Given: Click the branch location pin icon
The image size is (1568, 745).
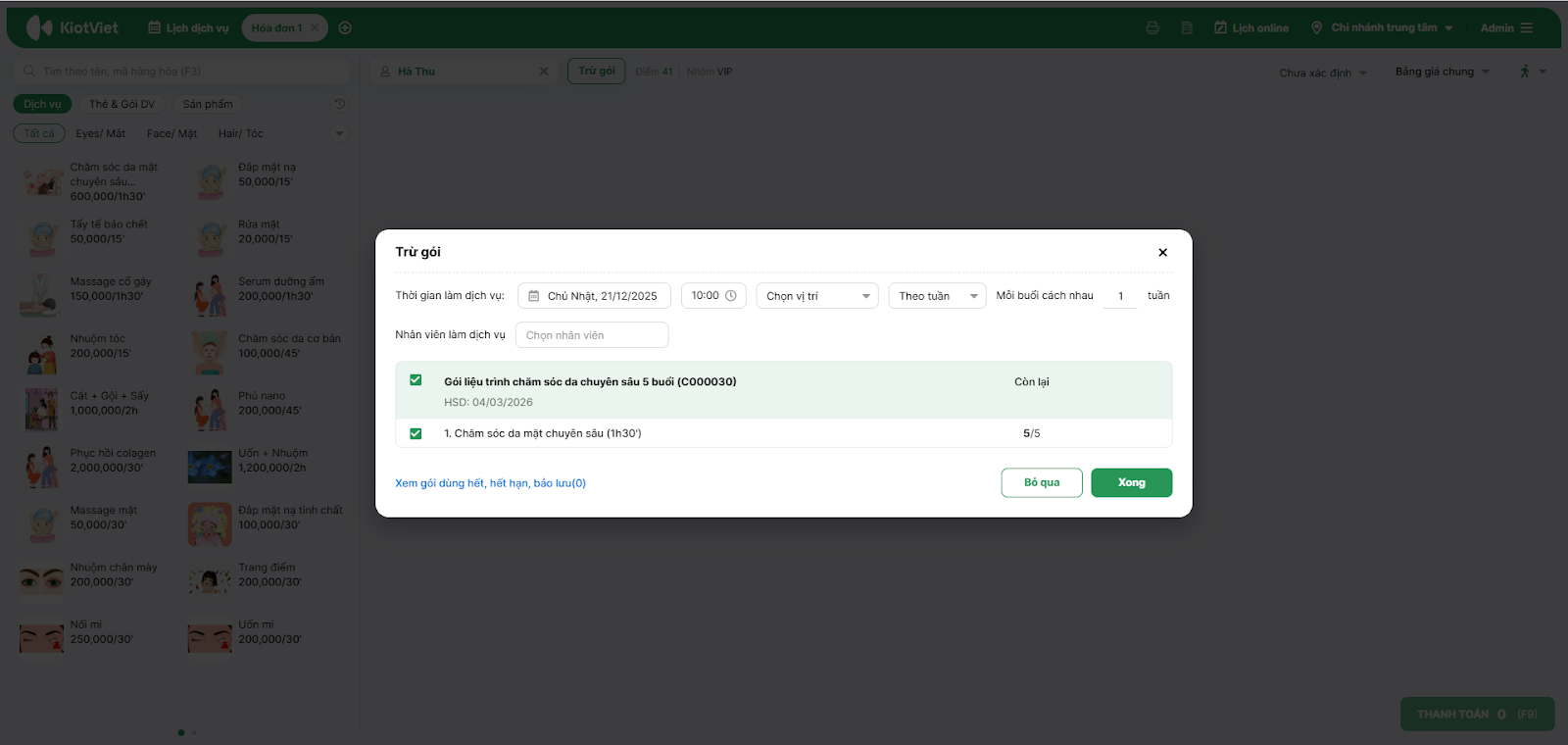Looking at the screenshot, I should tap(1316, 28).
